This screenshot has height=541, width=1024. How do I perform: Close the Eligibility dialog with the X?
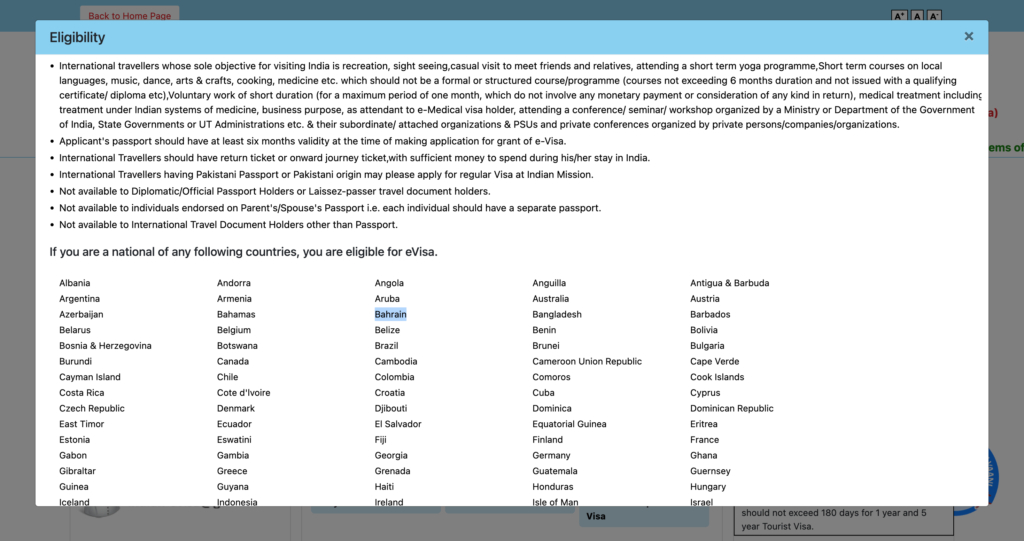tap(968, 36)
